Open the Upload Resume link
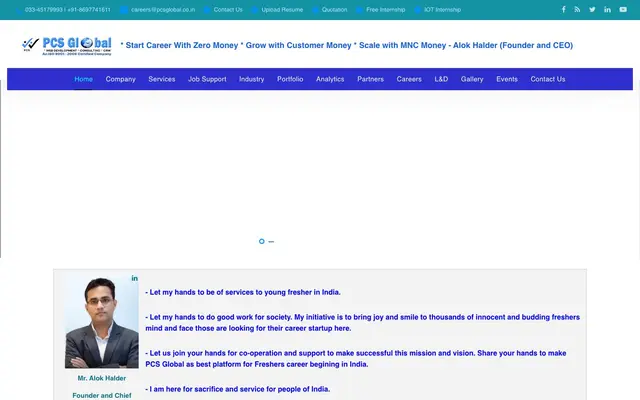This screenshot has height=400, width=640. [x=282, y=10]
